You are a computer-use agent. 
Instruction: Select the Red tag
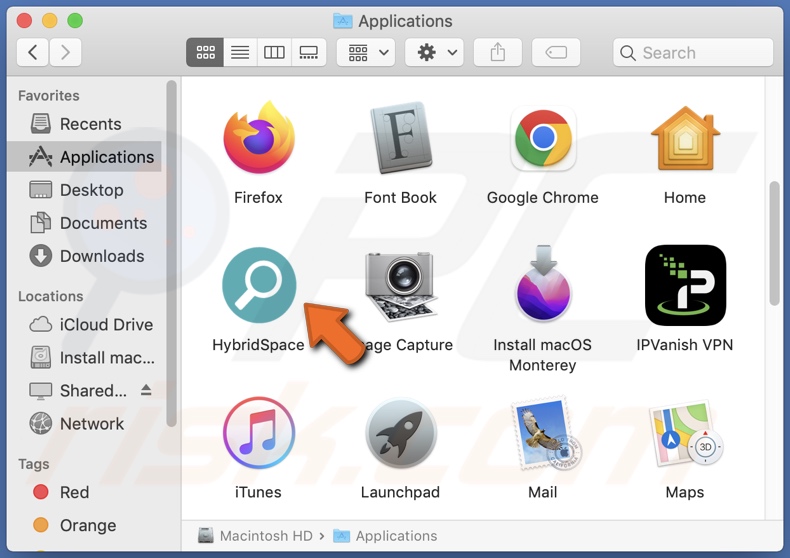[85, 492]
